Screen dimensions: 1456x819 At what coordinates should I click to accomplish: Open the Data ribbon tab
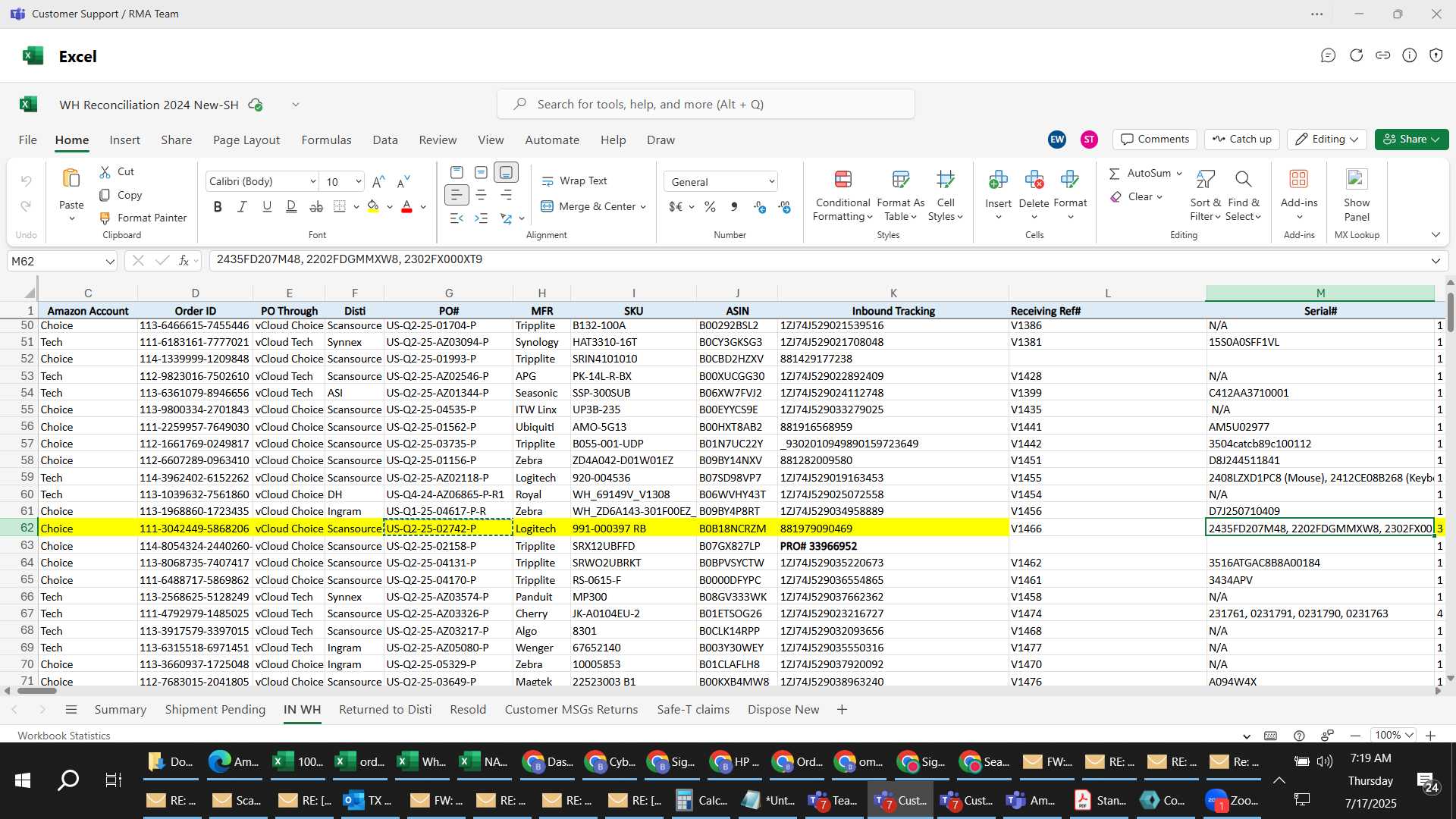tap(385, 140)
